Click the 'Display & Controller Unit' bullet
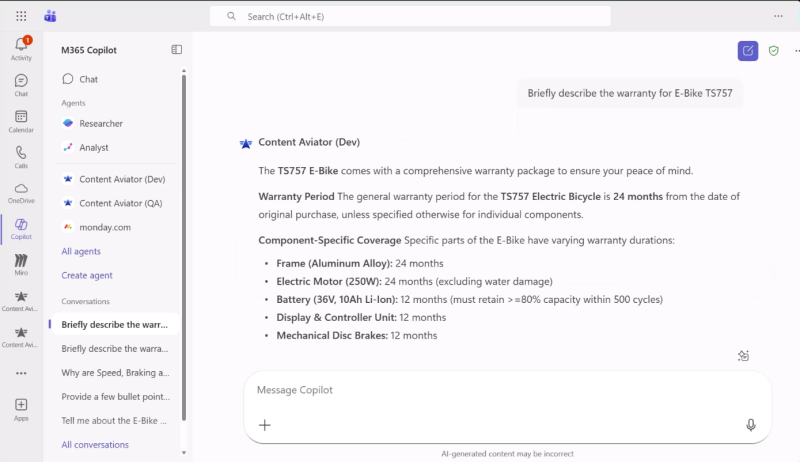 point(361,318)
